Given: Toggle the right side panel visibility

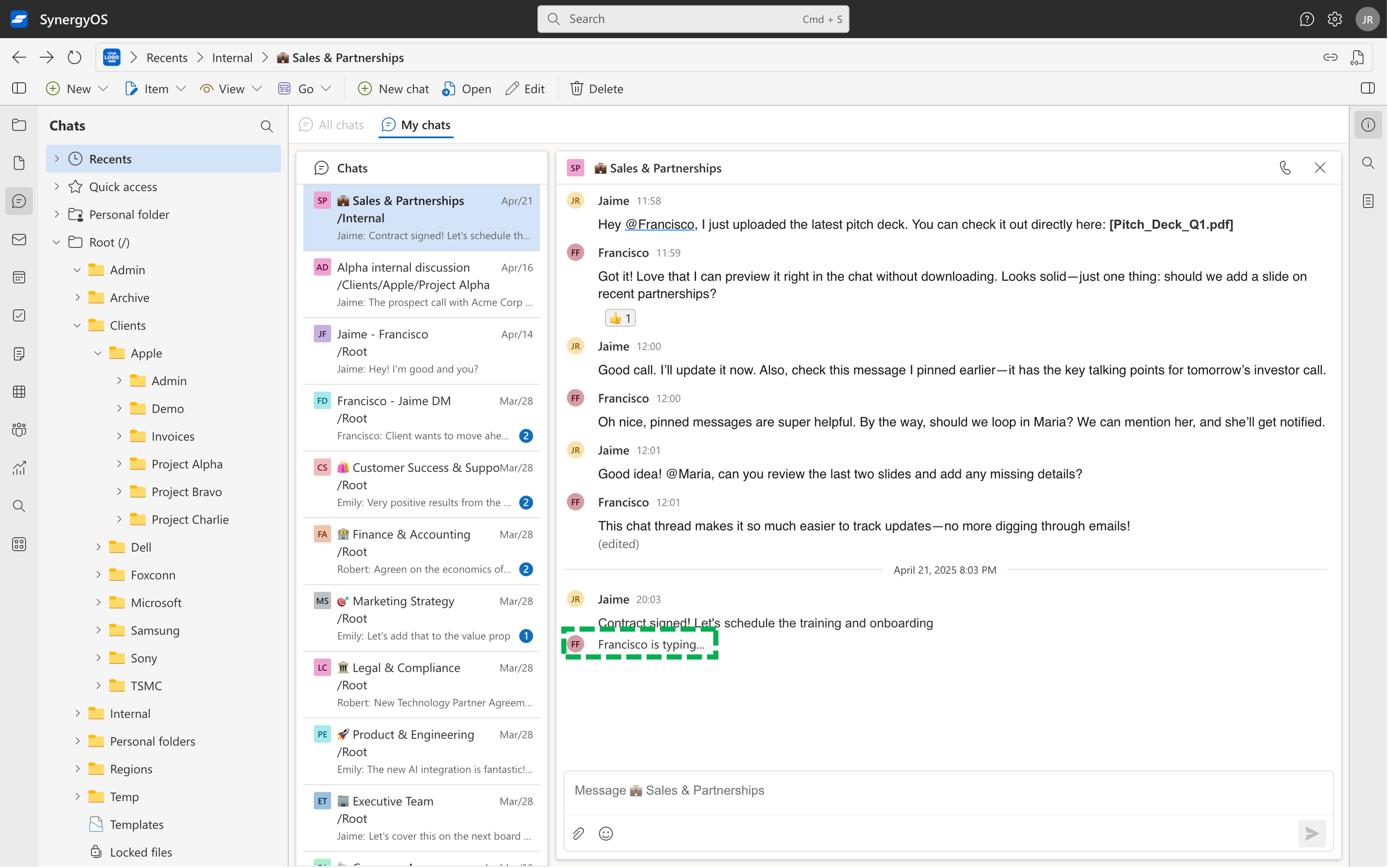Looking at the screenshot, I should pos(1367,88).
